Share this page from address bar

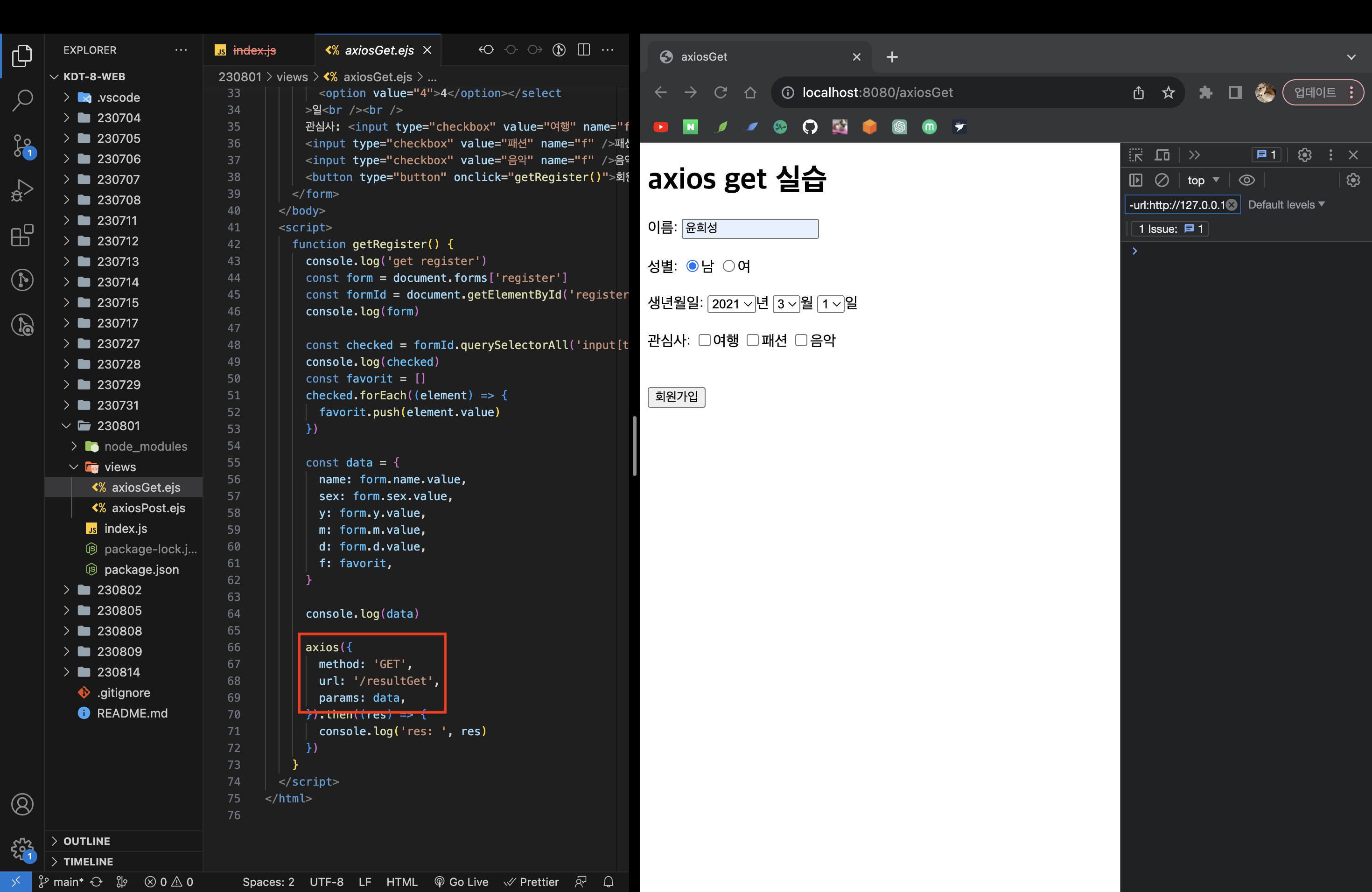(1139, 92)
